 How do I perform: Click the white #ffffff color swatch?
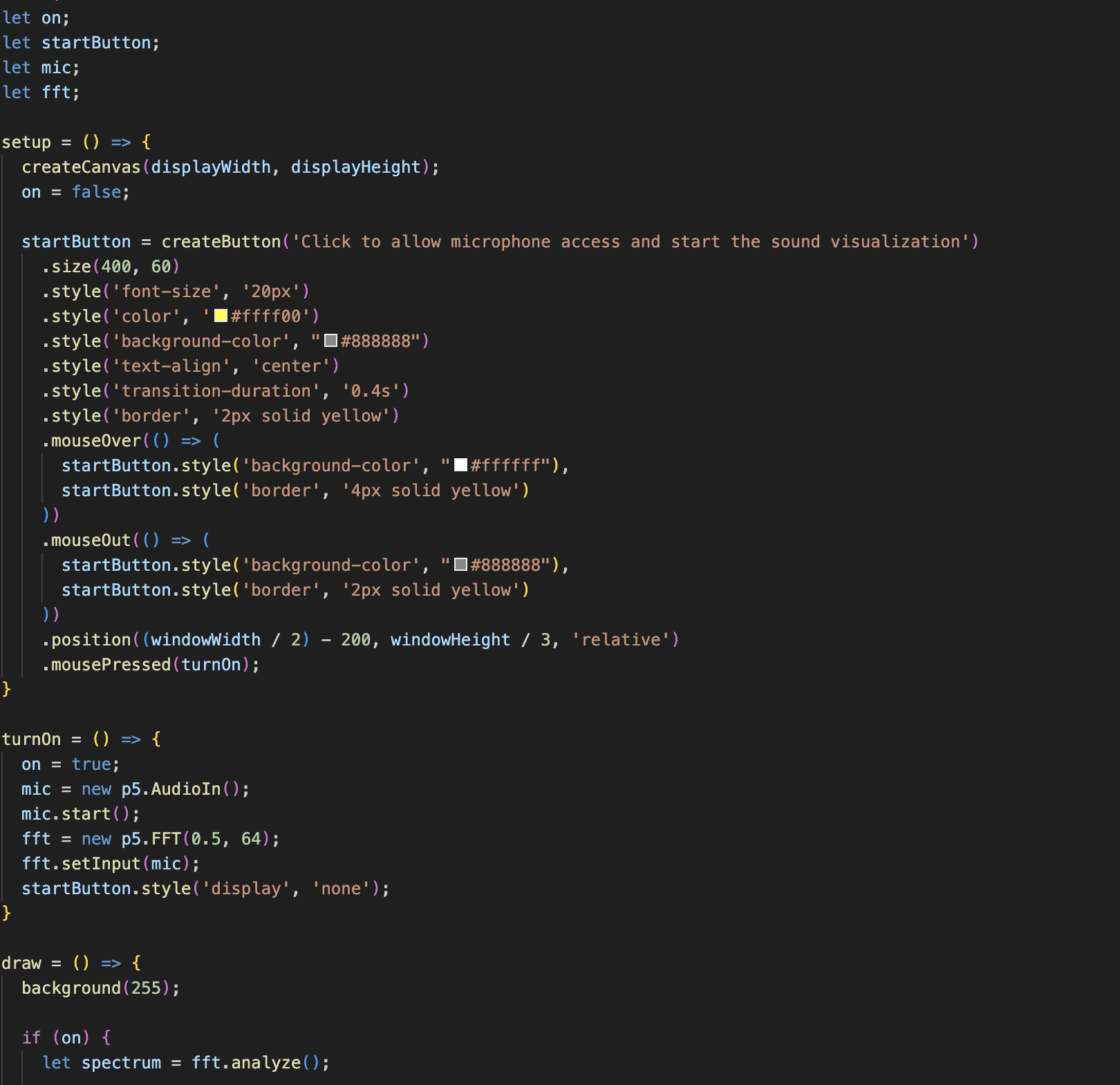[460, 465]
